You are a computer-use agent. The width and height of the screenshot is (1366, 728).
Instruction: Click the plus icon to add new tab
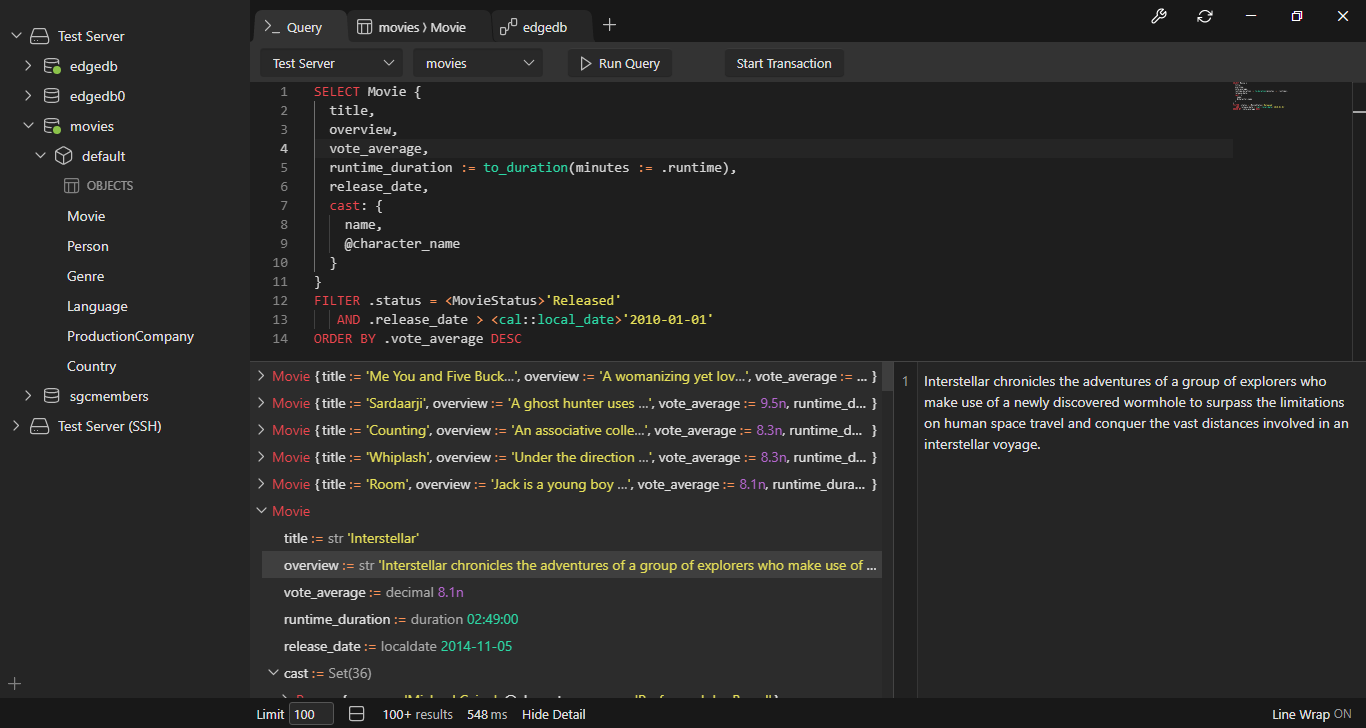pos(610,26)
